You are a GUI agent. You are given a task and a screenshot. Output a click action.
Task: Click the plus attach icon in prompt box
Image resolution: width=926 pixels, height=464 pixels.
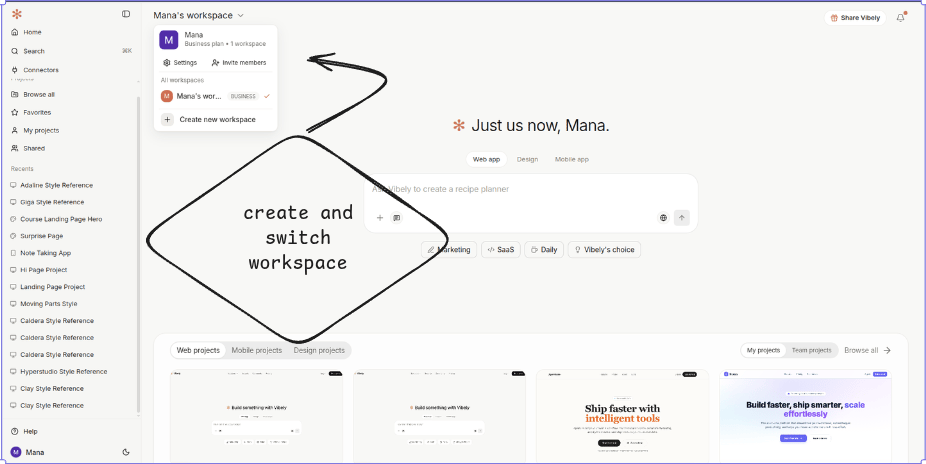pos(380,218)
